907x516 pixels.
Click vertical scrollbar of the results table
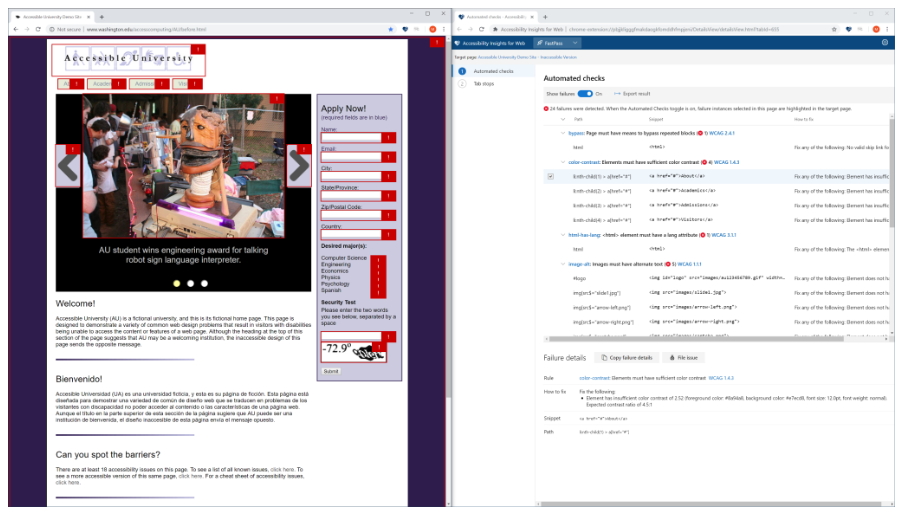(x=891, y=174)
